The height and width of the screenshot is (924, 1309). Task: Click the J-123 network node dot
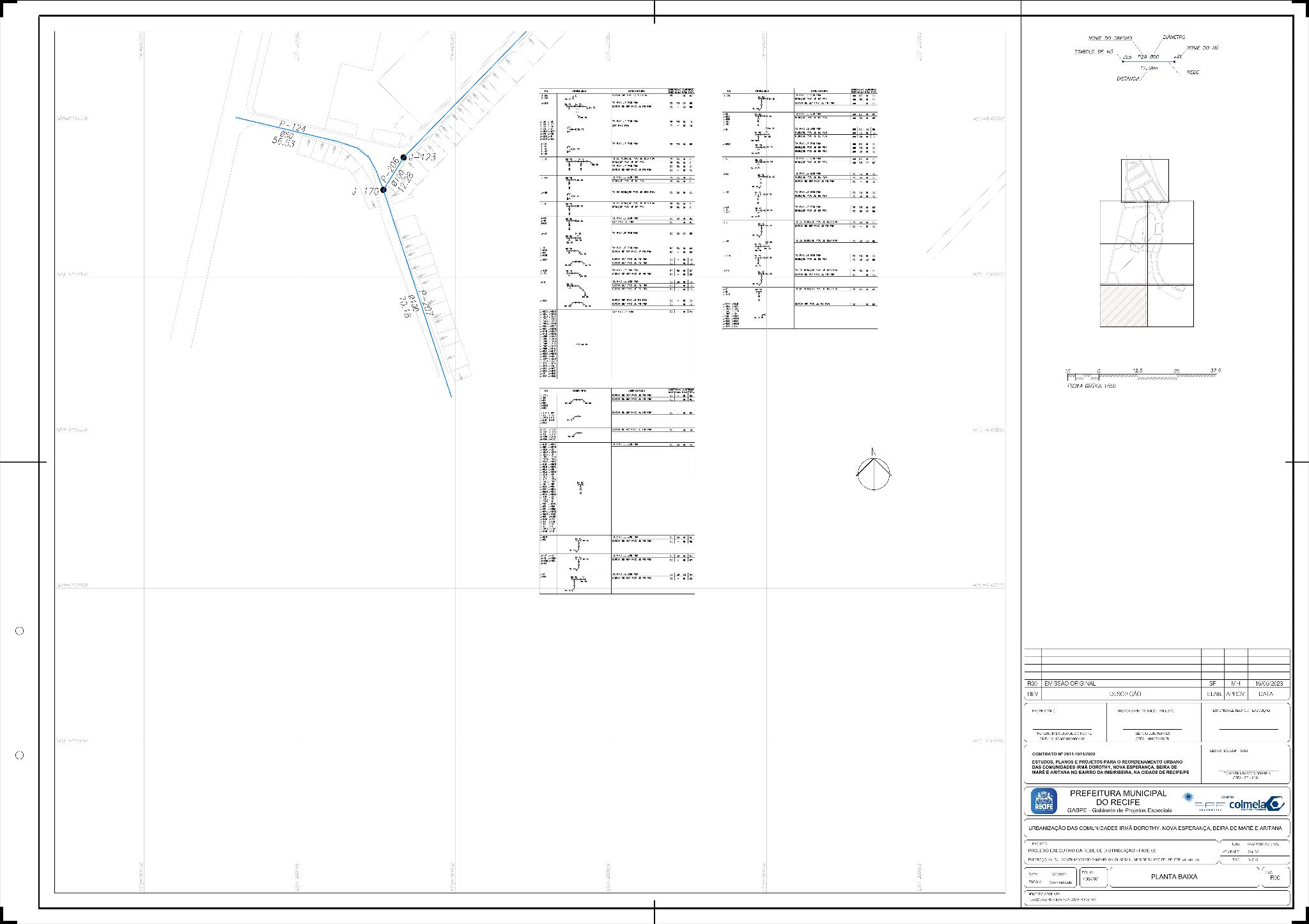[x=403, y=158]
